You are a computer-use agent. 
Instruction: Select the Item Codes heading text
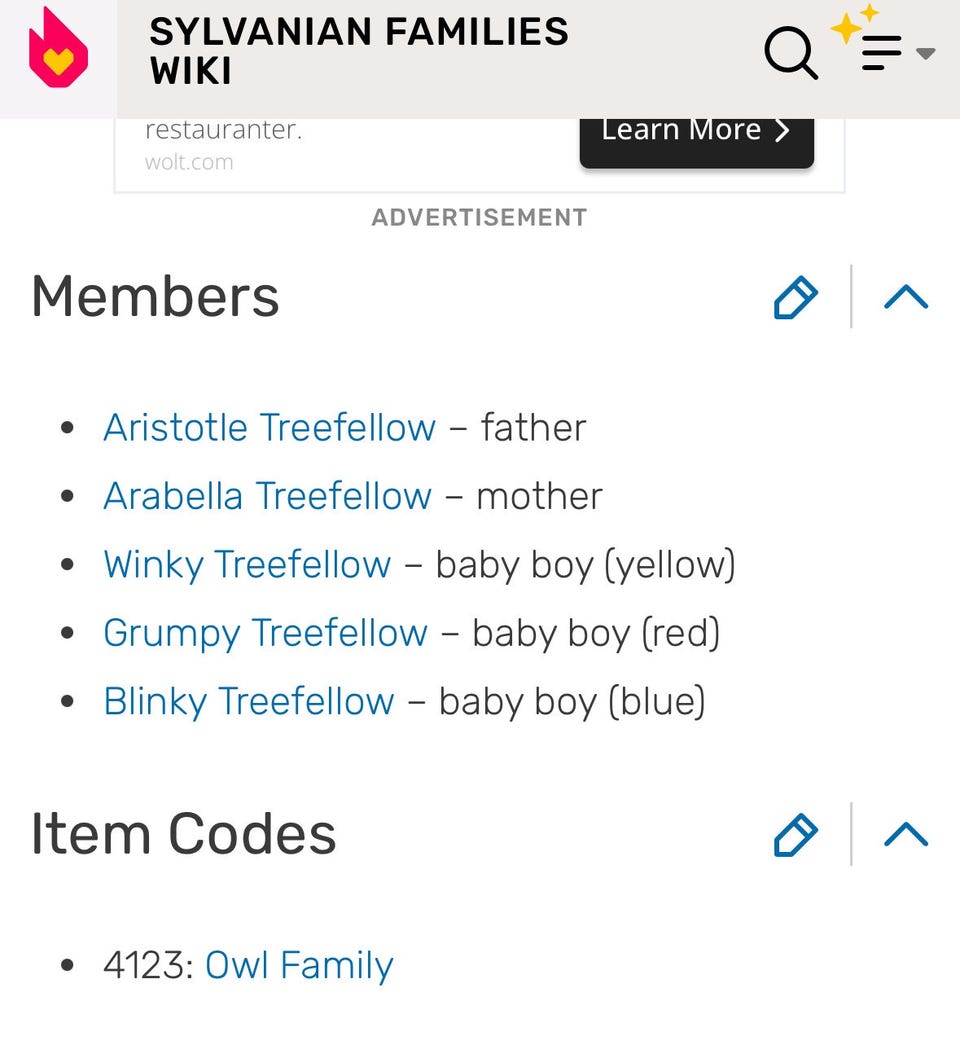tap(183, 834)
